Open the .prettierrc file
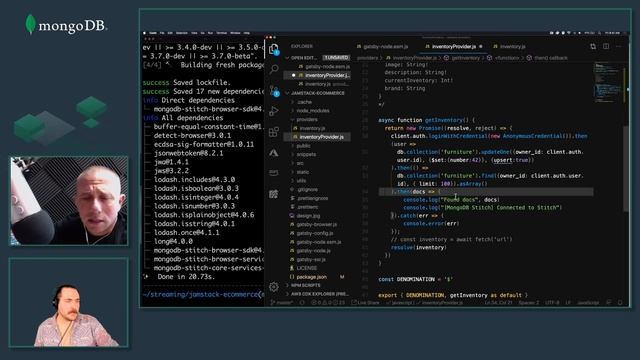 [x=307, y=207]
